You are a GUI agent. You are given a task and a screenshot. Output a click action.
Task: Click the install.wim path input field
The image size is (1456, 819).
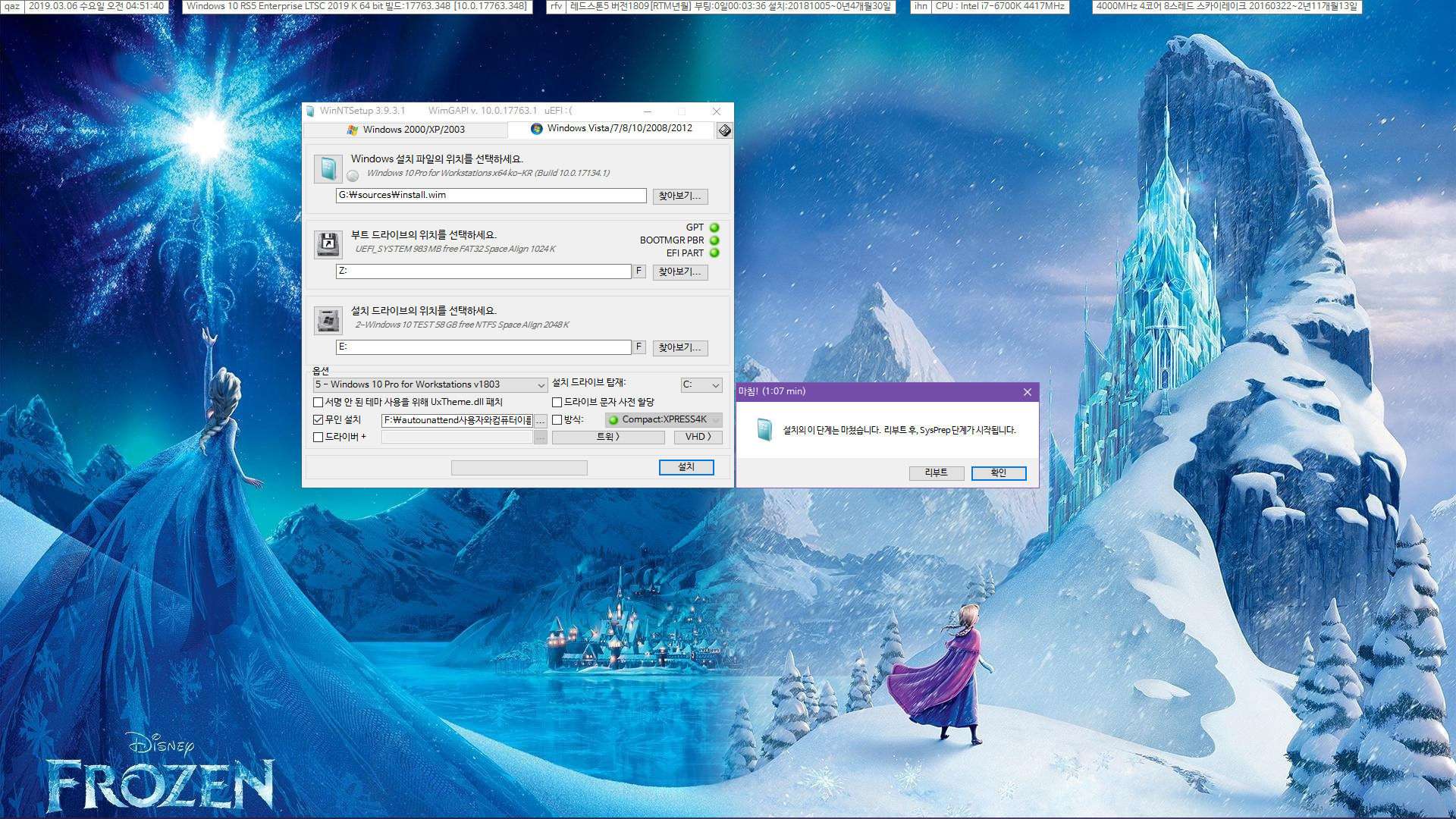[x=491, y=196]
